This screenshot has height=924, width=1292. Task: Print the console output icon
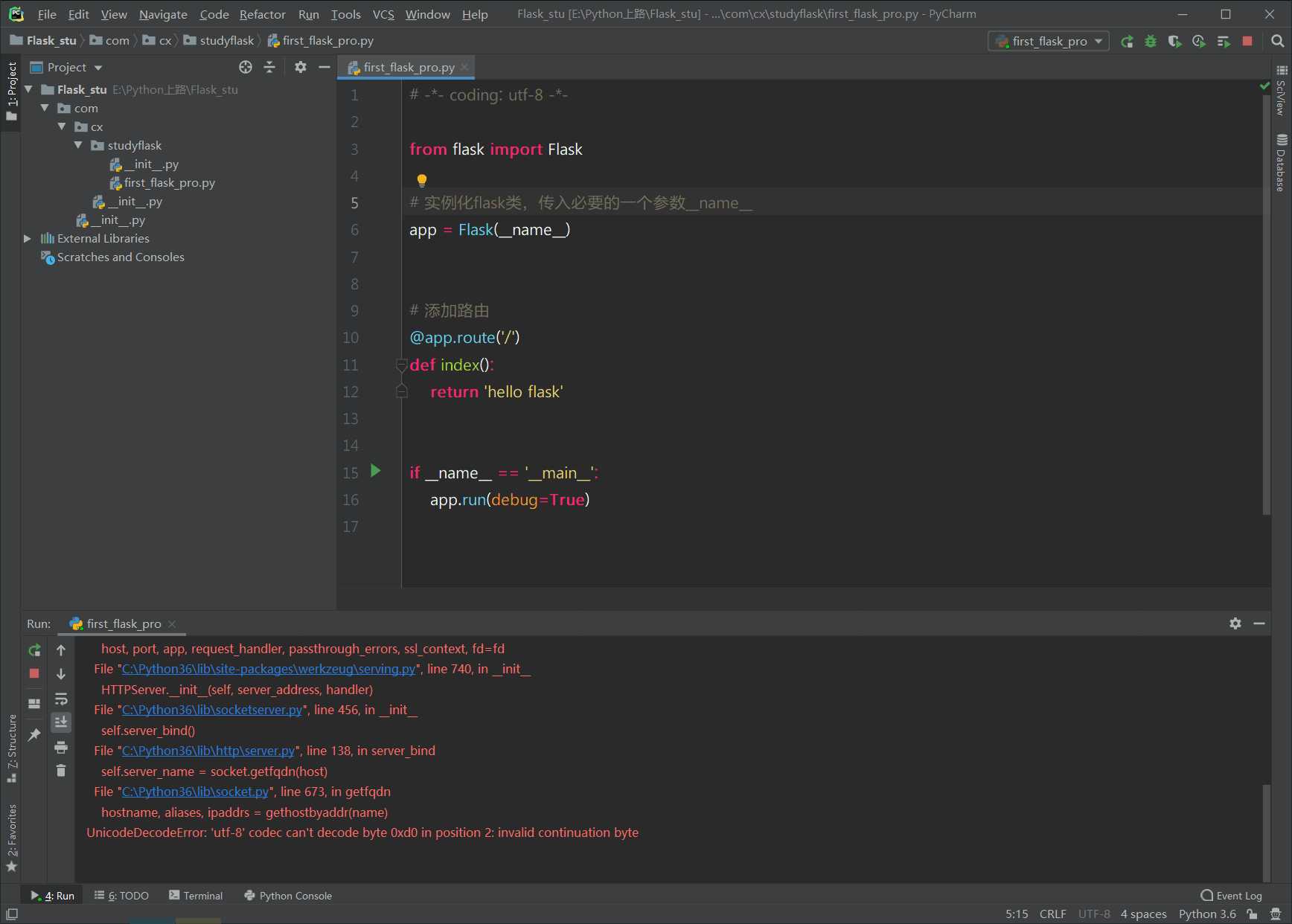click(61, 747)
